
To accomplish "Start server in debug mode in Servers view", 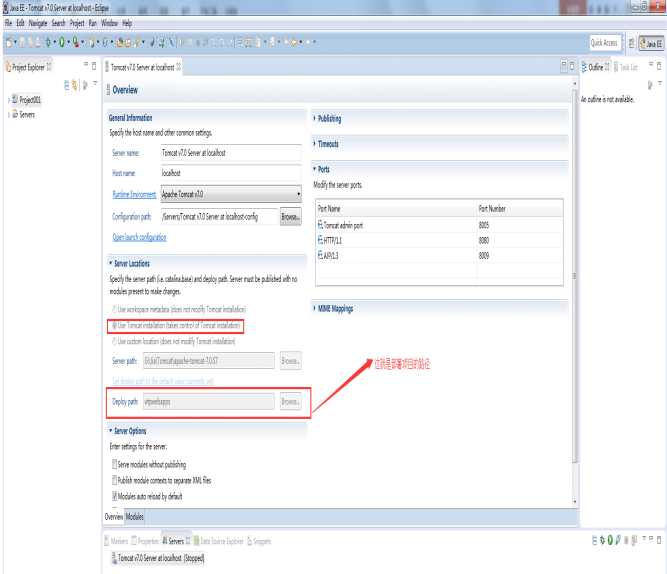I will click(x=602, y=540).
